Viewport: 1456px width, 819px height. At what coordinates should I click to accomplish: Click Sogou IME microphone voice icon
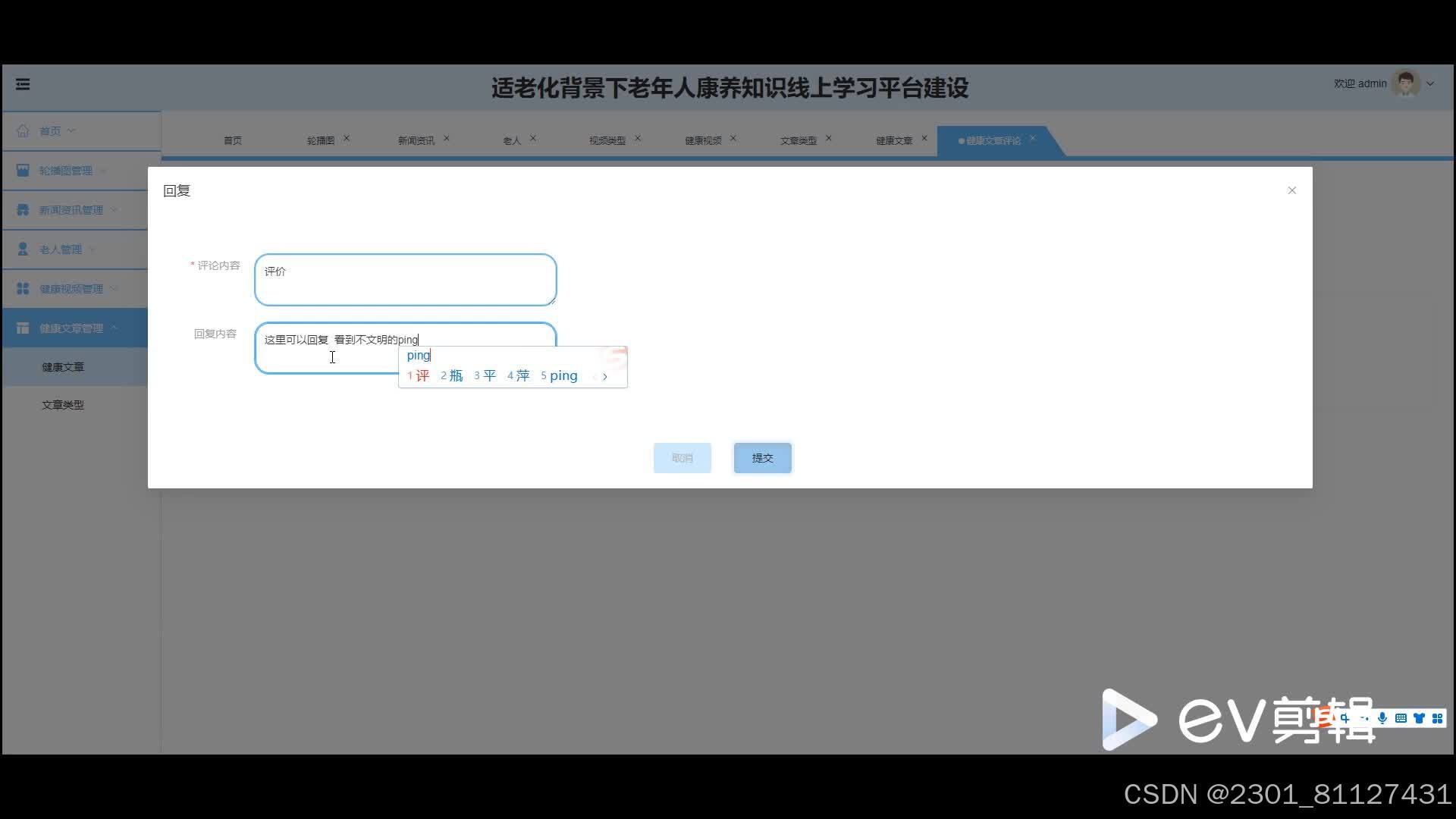(x=1382, y=718)
